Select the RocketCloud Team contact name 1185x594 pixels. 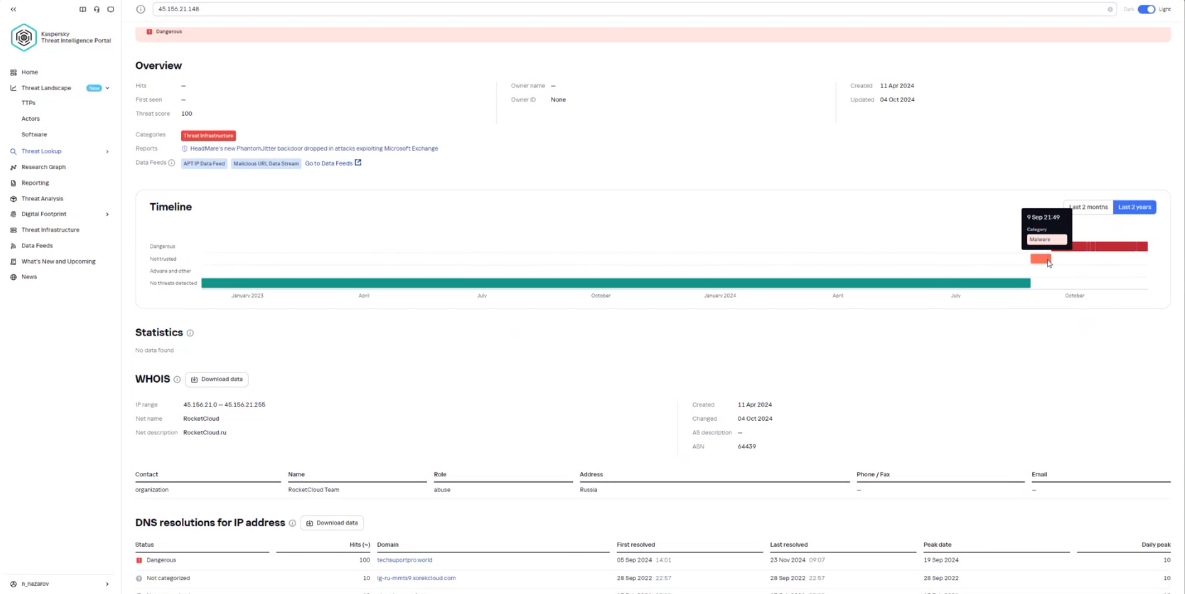click(x=314, y=490)
